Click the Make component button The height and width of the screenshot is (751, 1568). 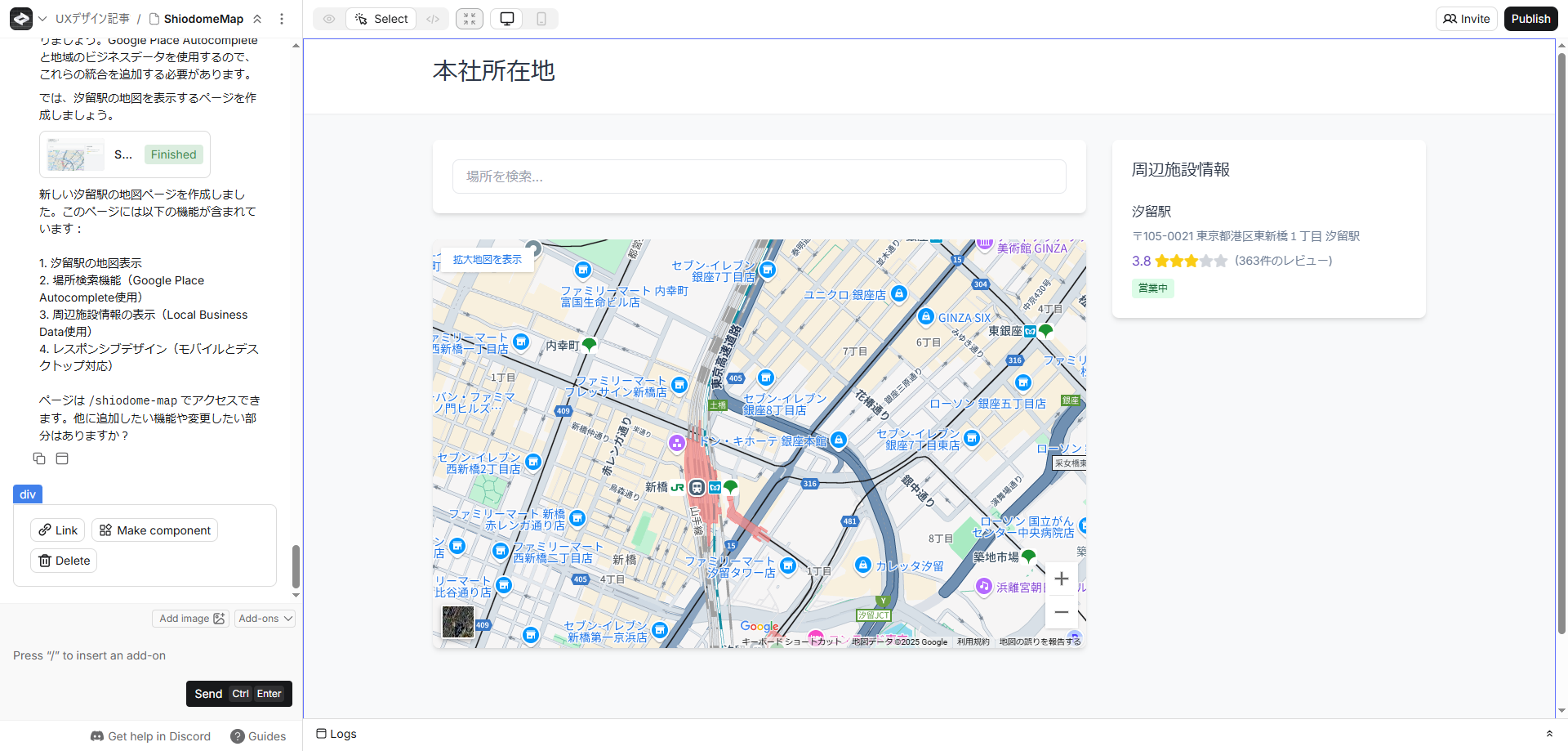point(154,530)
